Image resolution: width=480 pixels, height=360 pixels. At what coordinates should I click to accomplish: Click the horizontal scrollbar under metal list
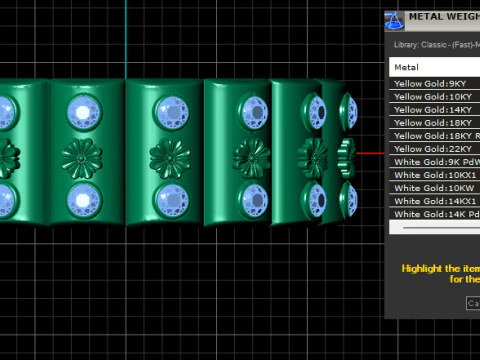click(435, 227)
